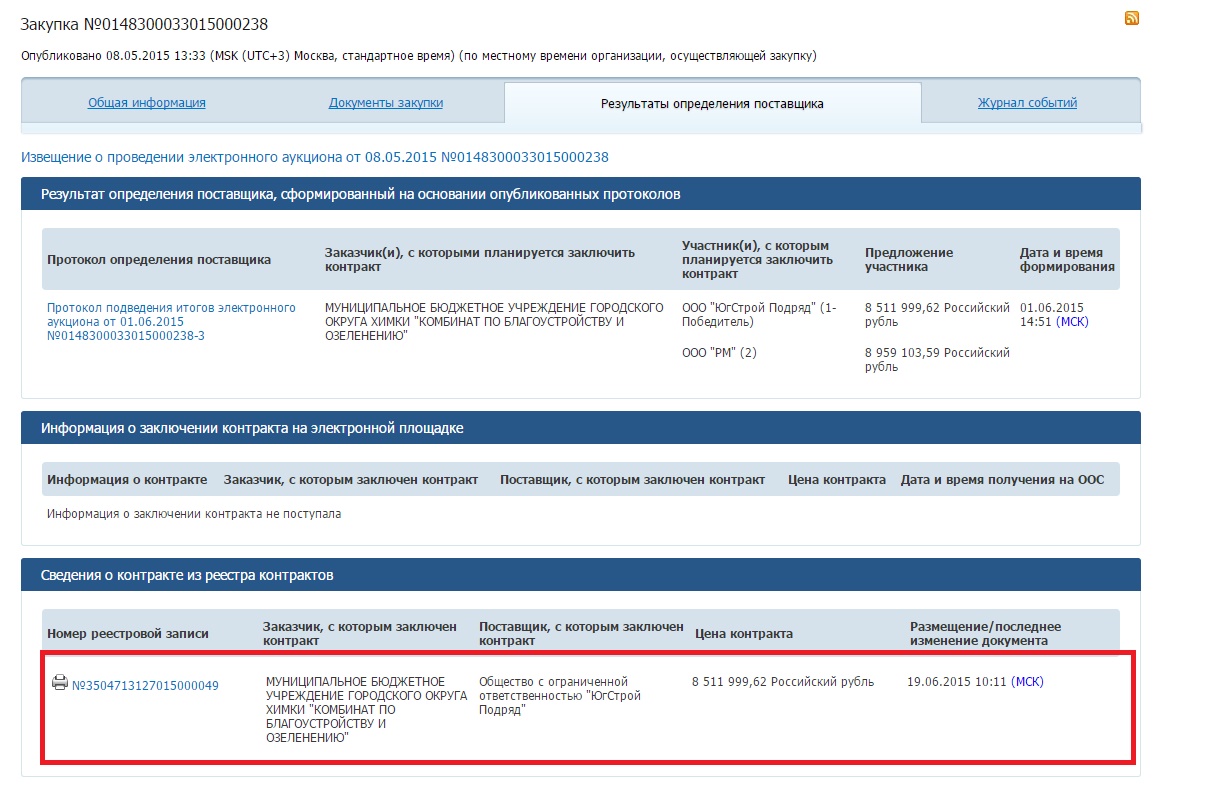Open the RSS feed icon
The image size is (1217, 809).
tap(1132, 18)
